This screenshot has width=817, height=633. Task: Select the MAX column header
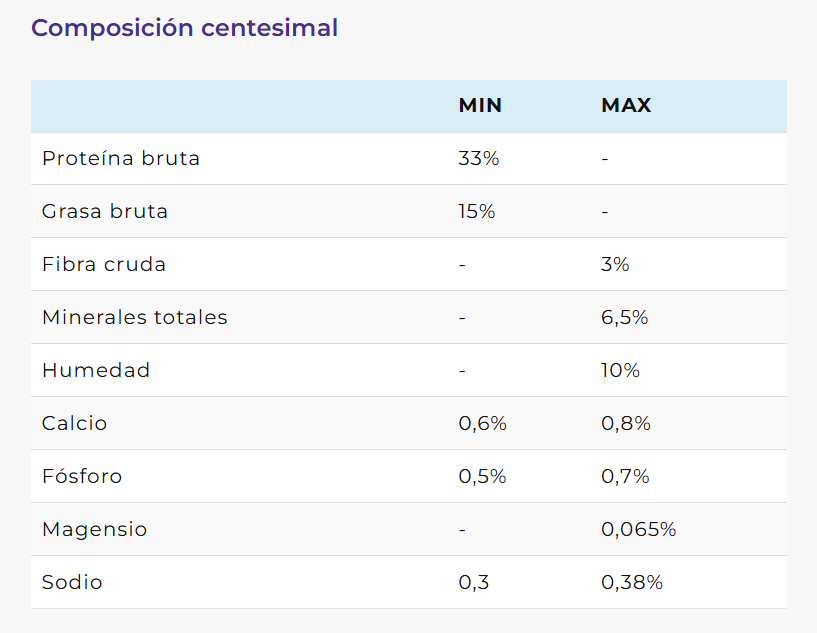pos(626,105)
